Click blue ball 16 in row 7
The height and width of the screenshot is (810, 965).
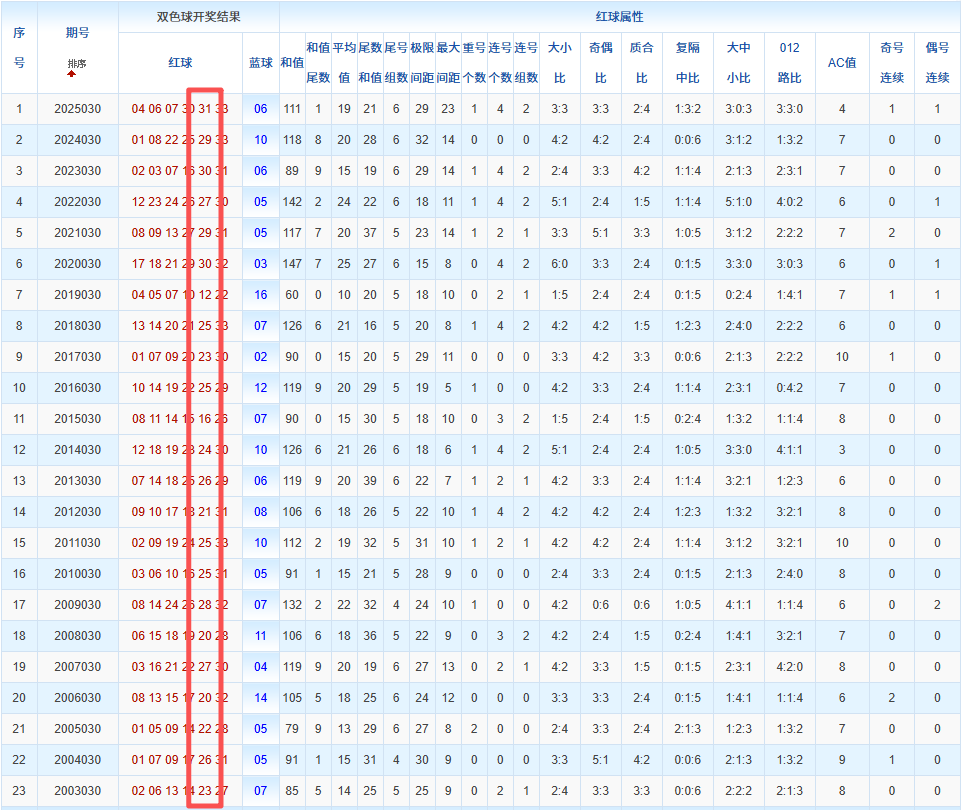tap(260, 295)
